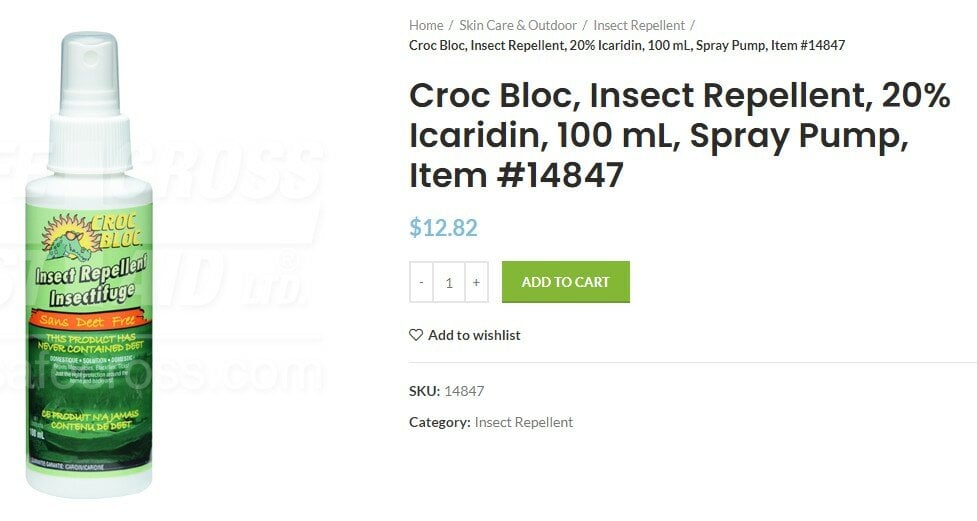
Task: Click the Insect Repellent Insectifuge label text
Action: point(90,284)
